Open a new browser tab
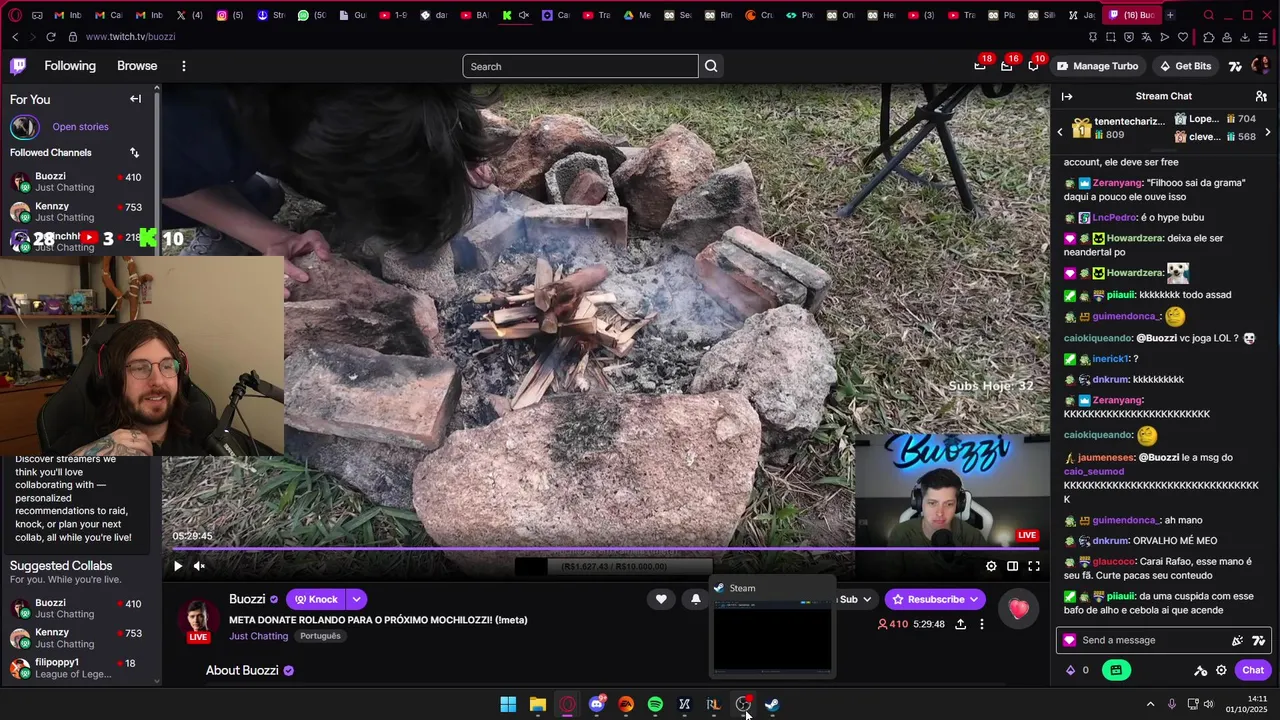 coord(1170,15)
